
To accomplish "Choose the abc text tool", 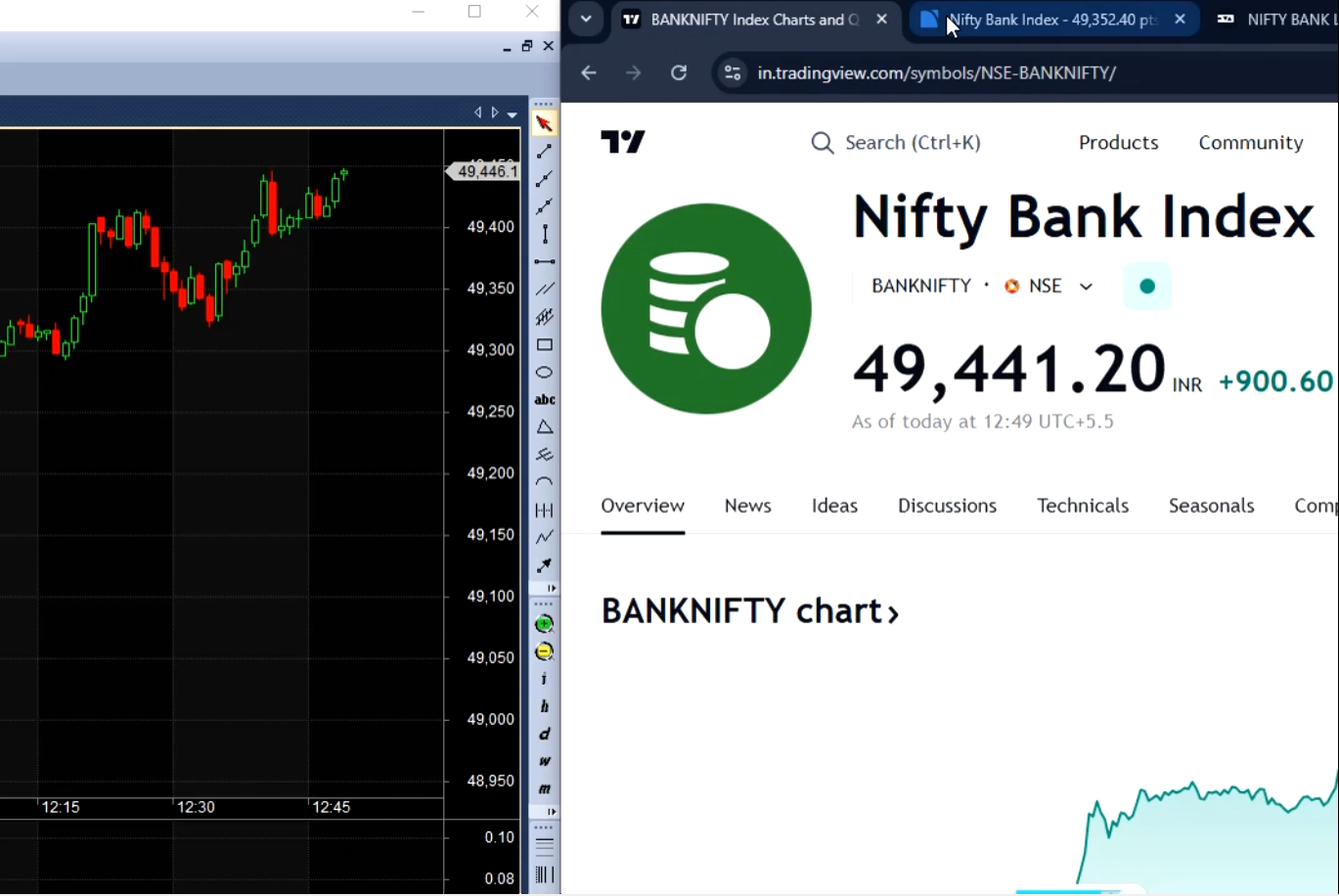I will [x=544, y=399].
